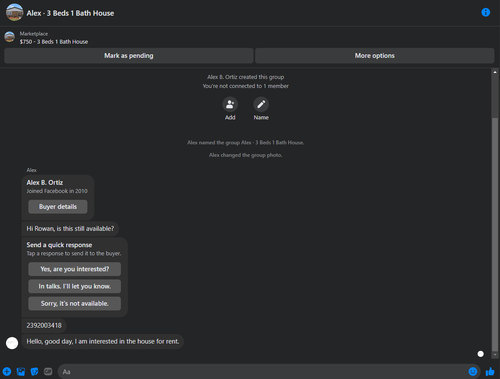The height and width of the screenshot is (379, 500).
Task: Click "Joined Facebook in 2010" text
Action: pos(57,191)
